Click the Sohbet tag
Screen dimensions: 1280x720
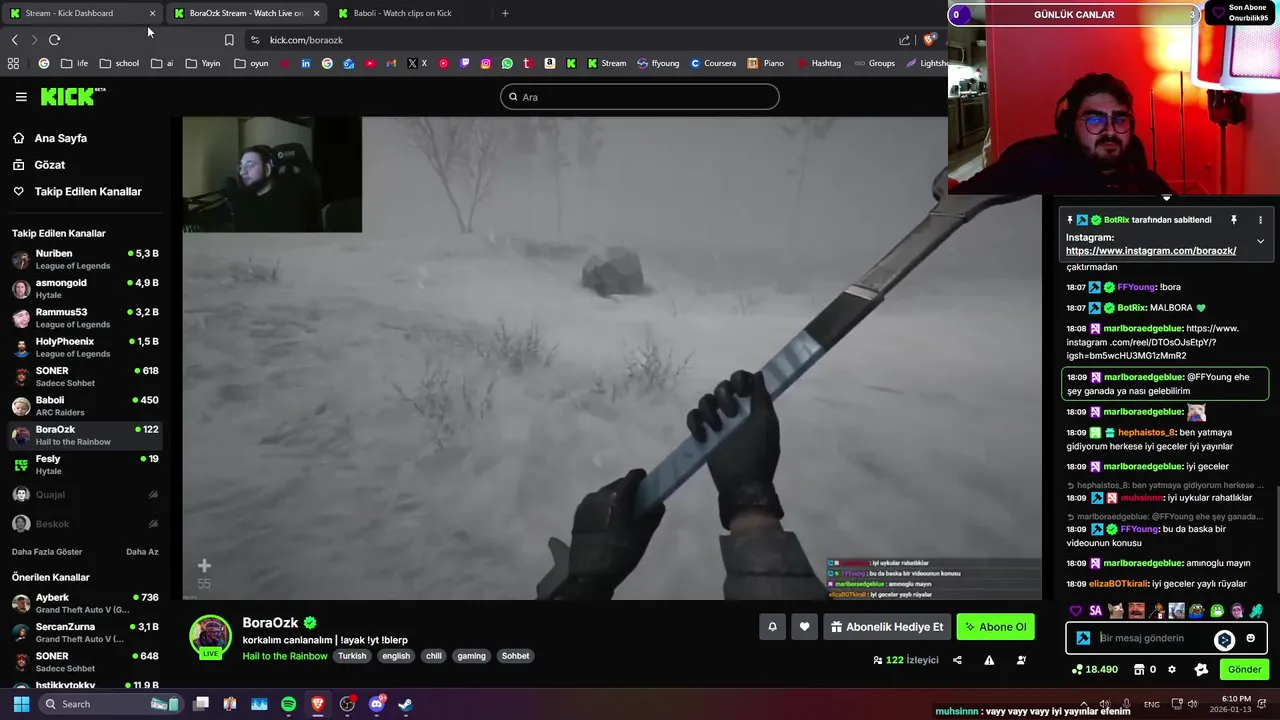(x=516, y=656)
